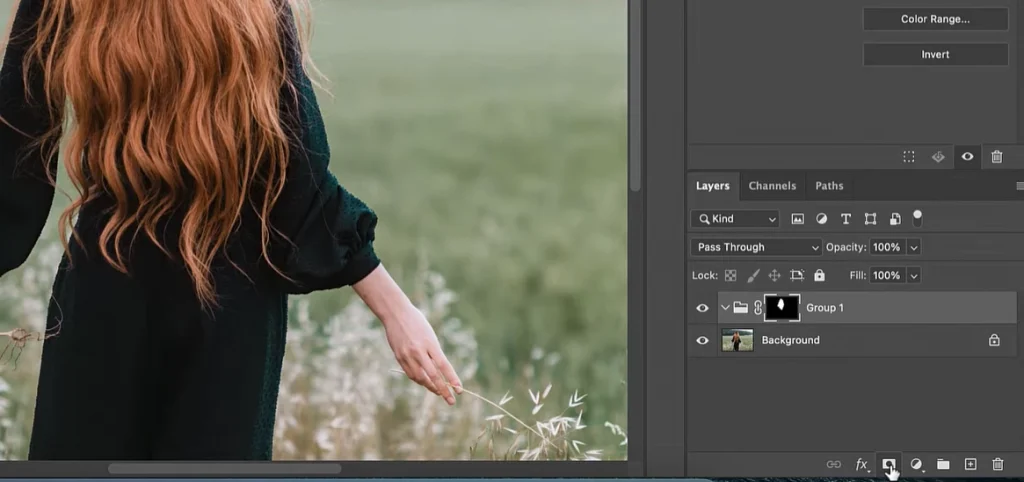The height and width of the screenshot is (482, 1024).
Task: Click the Add layer mask icon
Action: [888, 464]
